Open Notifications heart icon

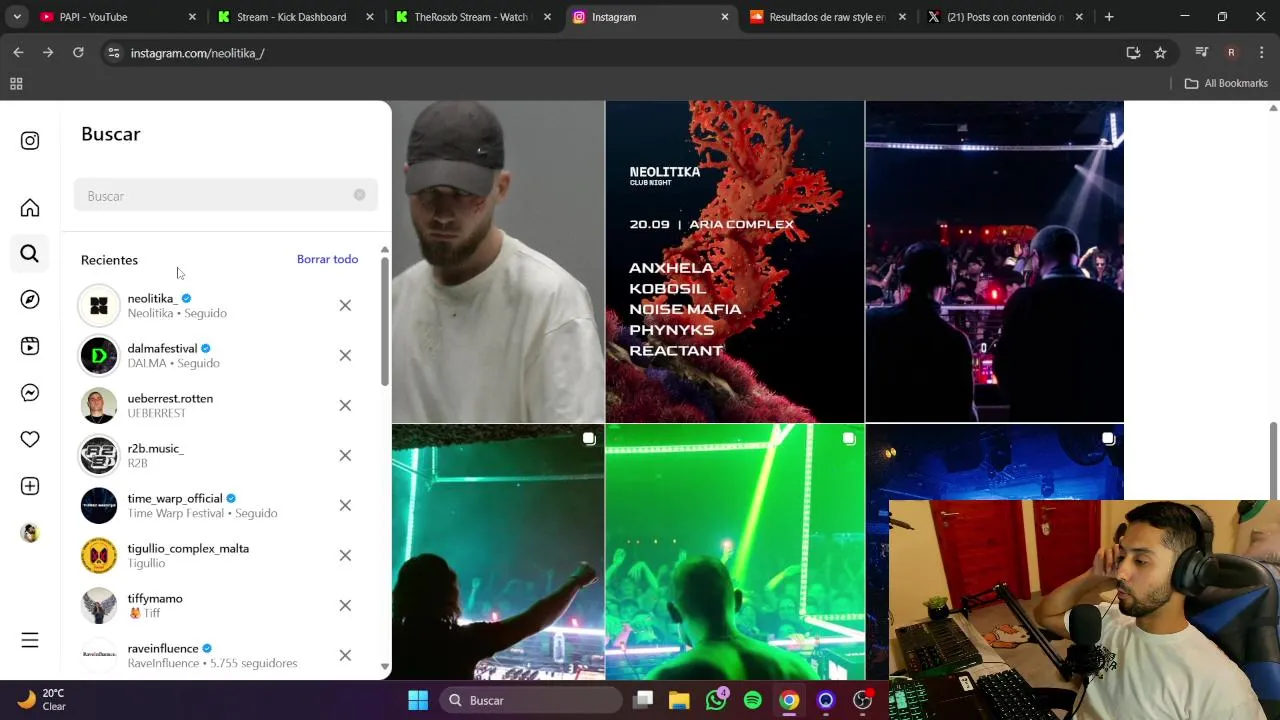coord(30,439)
